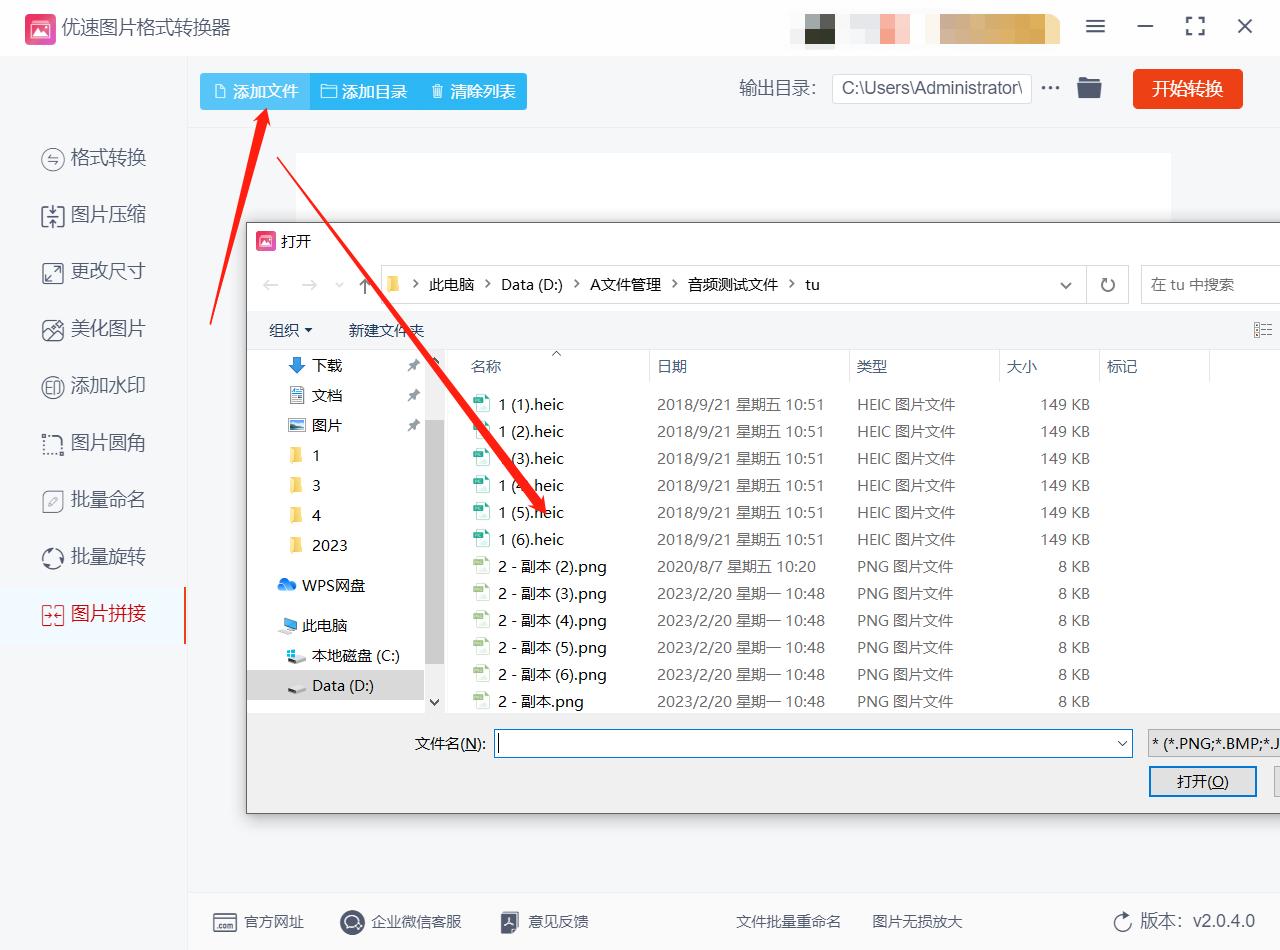Open the 格式转换 tool in the sidebar
Screen dimensions: 1280x950
click(x=110, y=158)
